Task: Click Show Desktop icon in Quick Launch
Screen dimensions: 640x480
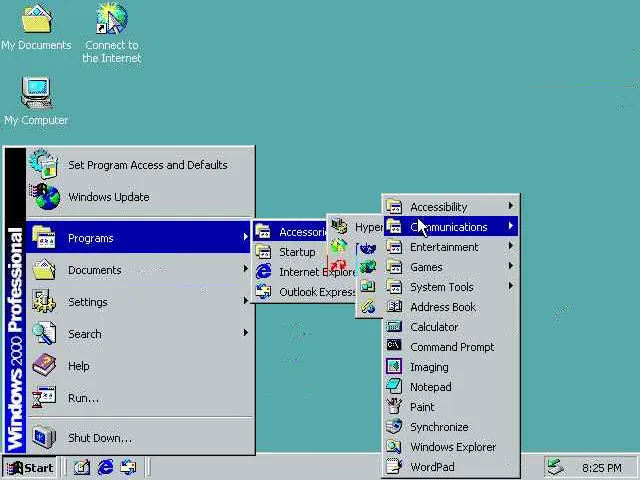Action: (x=82, y=467)
